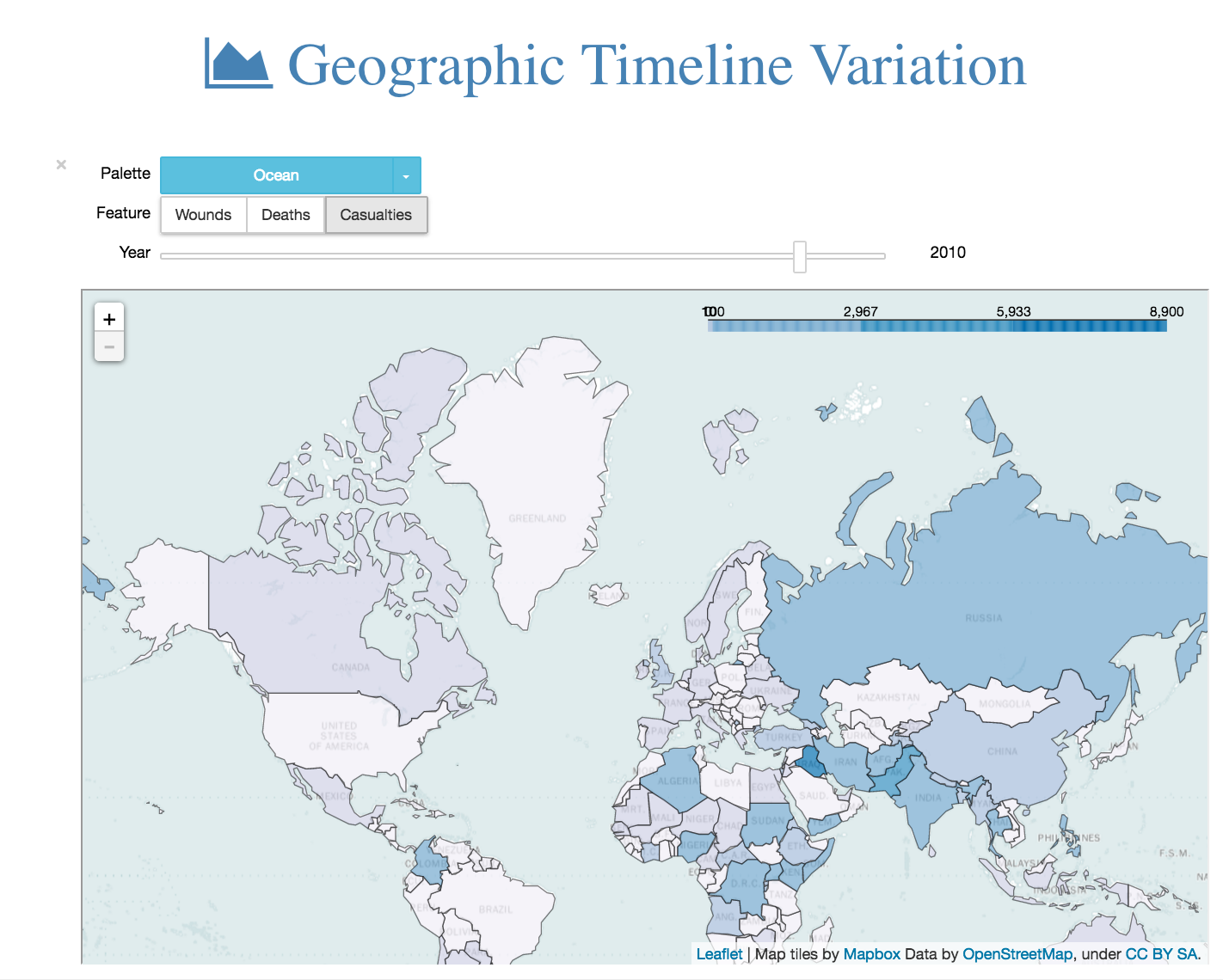Click Algeria on the map
This screenshot has height=980, width=1223.
tap(678, 781)
